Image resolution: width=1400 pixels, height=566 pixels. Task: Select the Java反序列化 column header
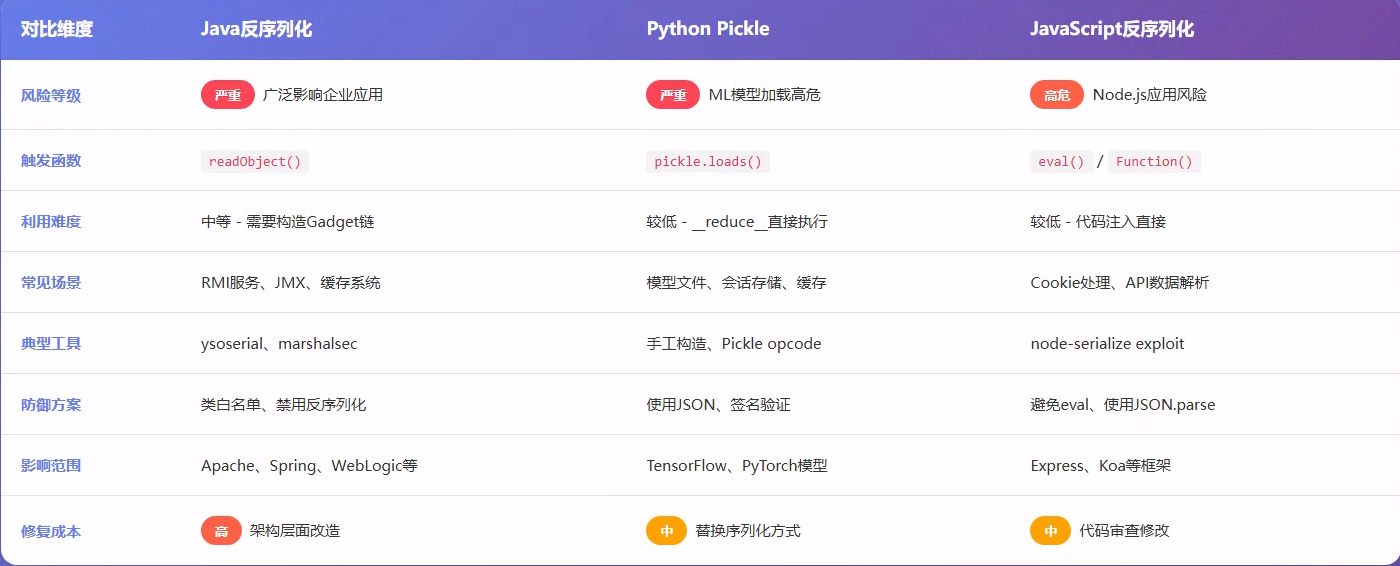tap(257, 29)
